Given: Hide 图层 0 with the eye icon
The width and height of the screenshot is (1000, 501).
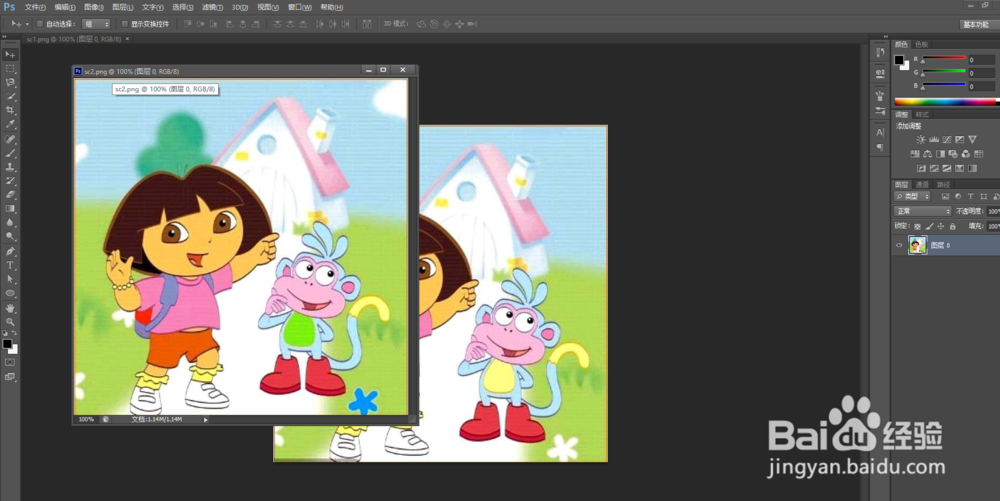Looking at the screenshot, I should click(x=899, y=245).
